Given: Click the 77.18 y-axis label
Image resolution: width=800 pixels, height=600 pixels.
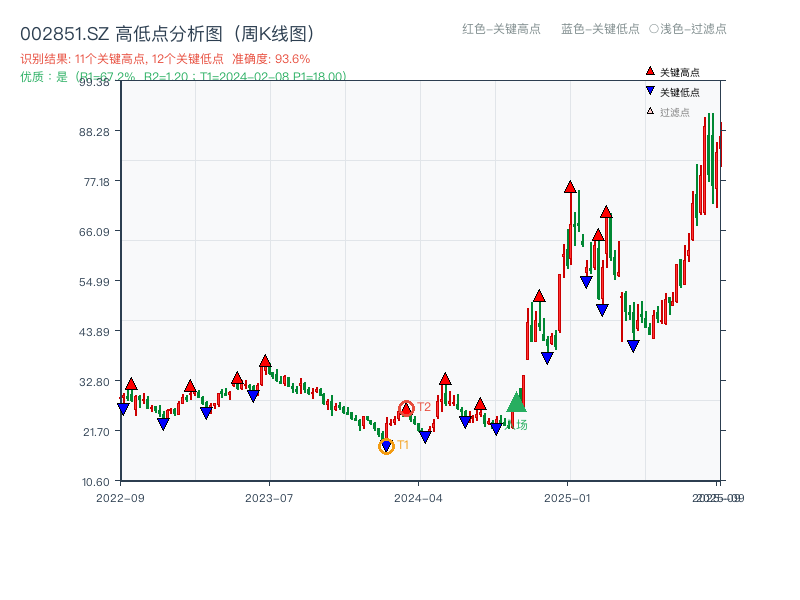Looking at the screenshot, I should 96,182.
